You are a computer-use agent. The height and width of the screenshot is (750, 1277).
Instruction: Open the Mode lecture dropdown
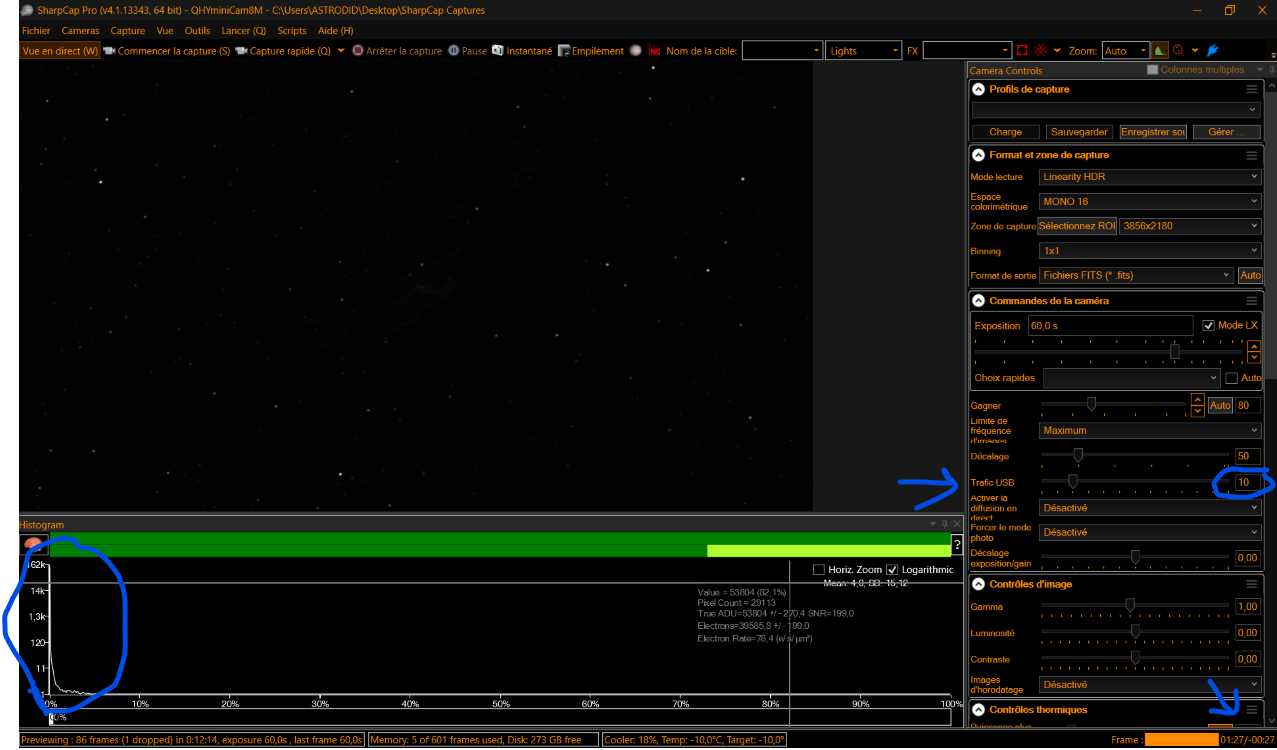click(1149, 177)
